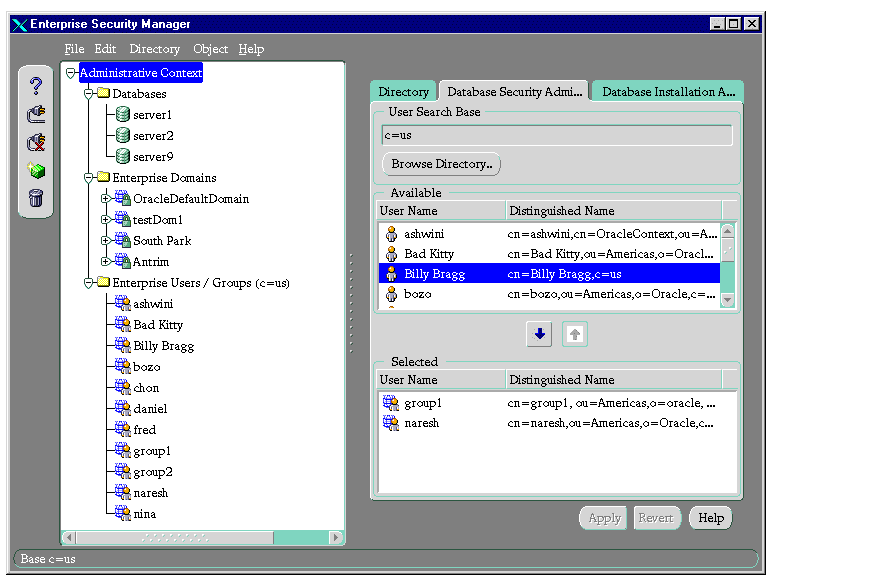Click the disconnect plug icon with red X
Screen dimensions: 875x577
point(36,142)
